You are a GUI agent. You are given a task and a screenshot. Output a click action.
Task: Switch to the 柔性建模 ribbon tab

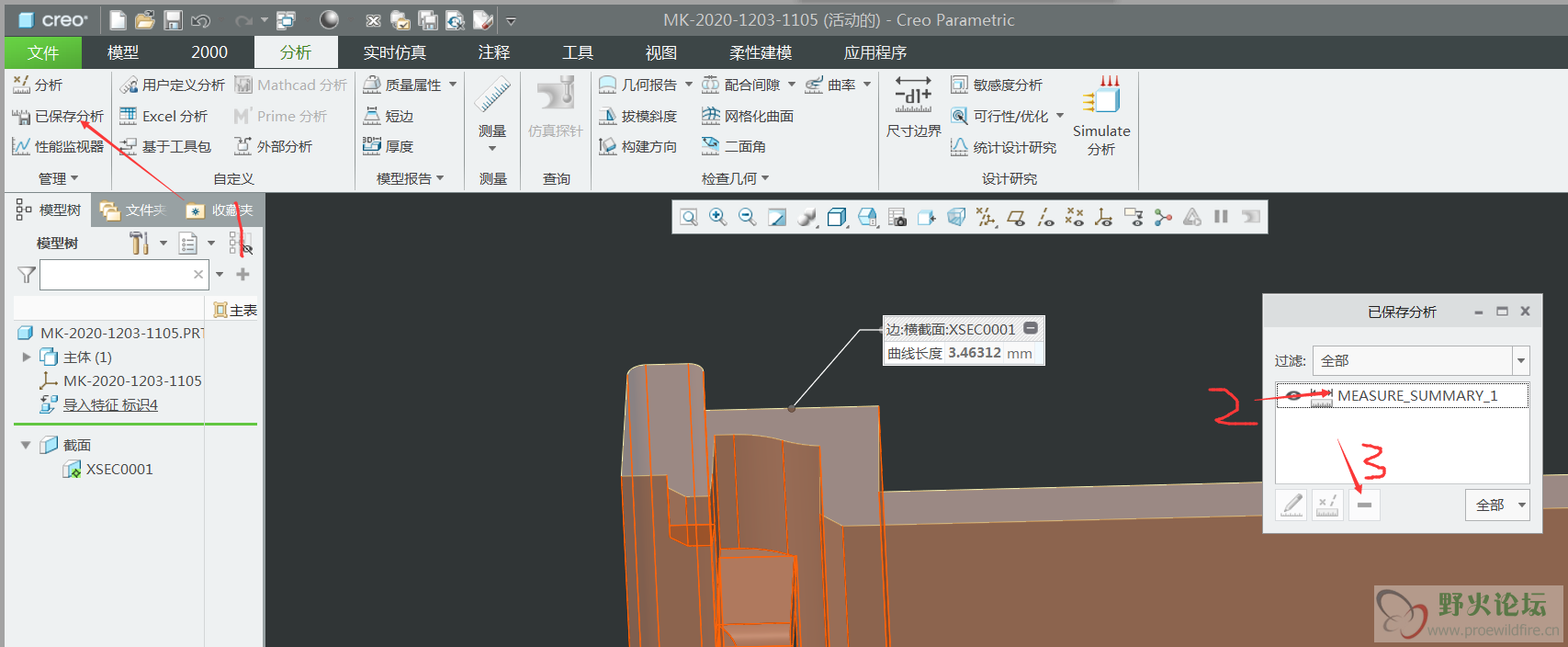(761, 52)
